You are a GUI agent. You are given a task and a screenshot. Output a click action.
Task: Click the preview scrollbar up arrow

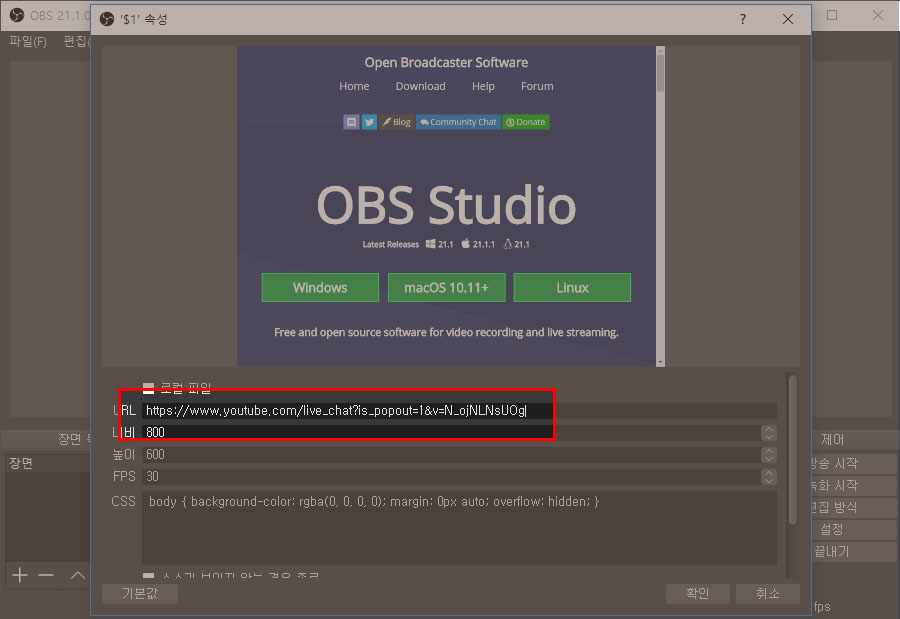(x=660, y=51)
